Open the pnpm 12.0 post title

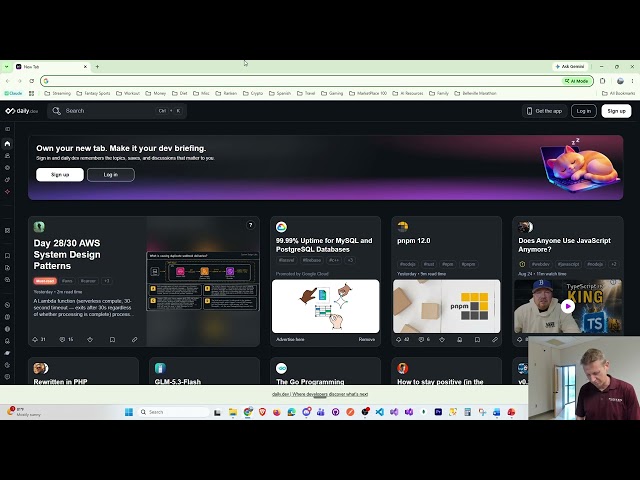pos(413,241)
